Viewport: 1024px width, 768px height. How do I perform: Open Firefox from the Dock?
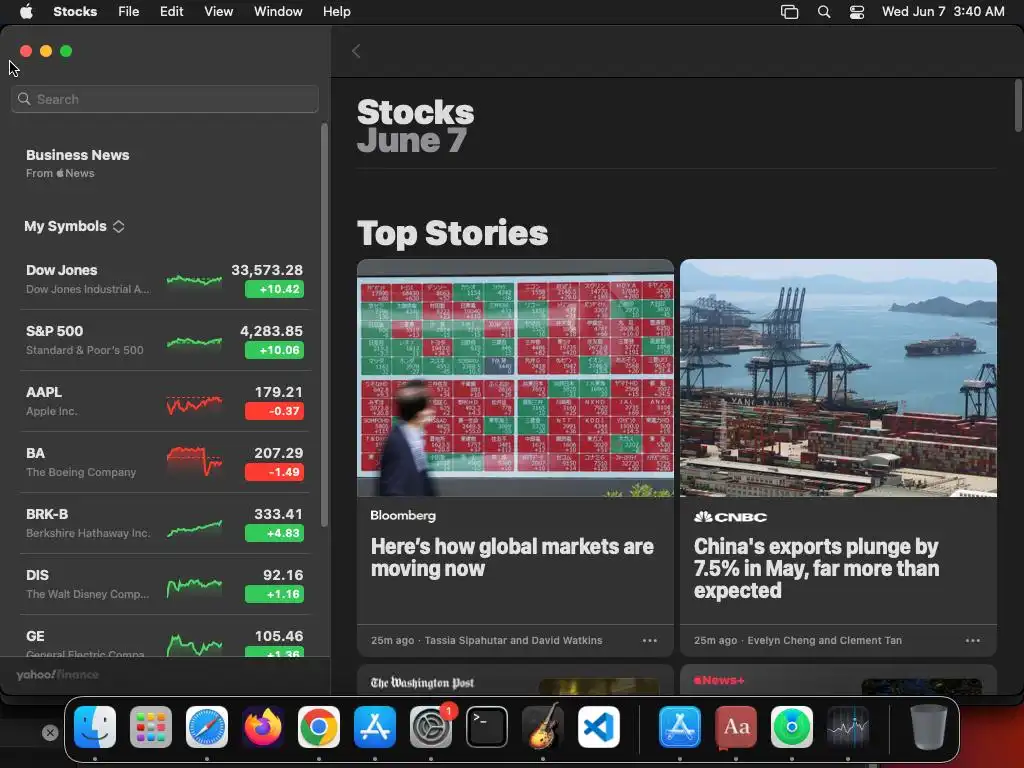[x=263, y=727]
